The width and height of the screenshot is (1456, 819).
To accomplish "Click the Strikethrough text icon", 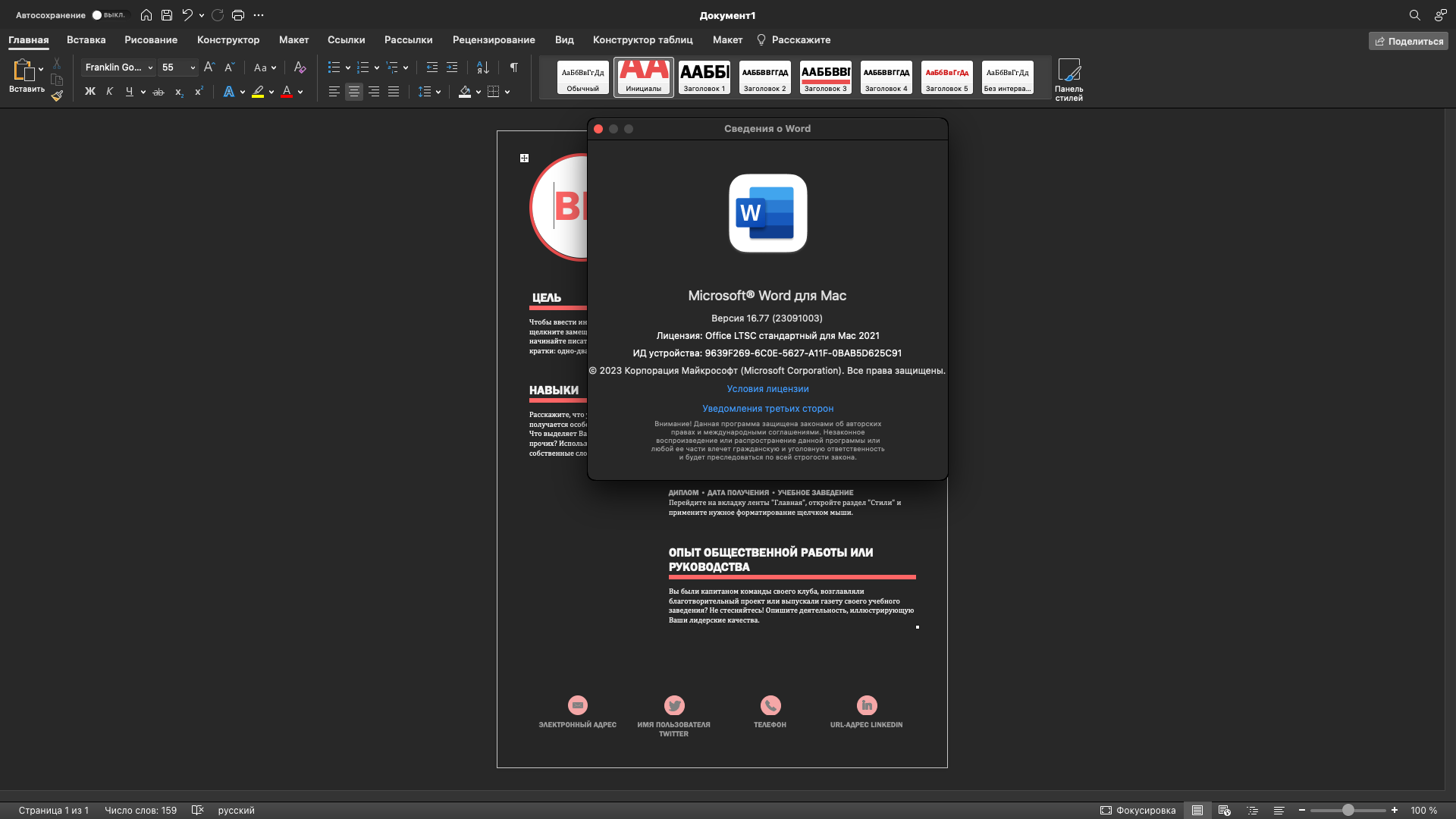I will (x=158, y=92).
